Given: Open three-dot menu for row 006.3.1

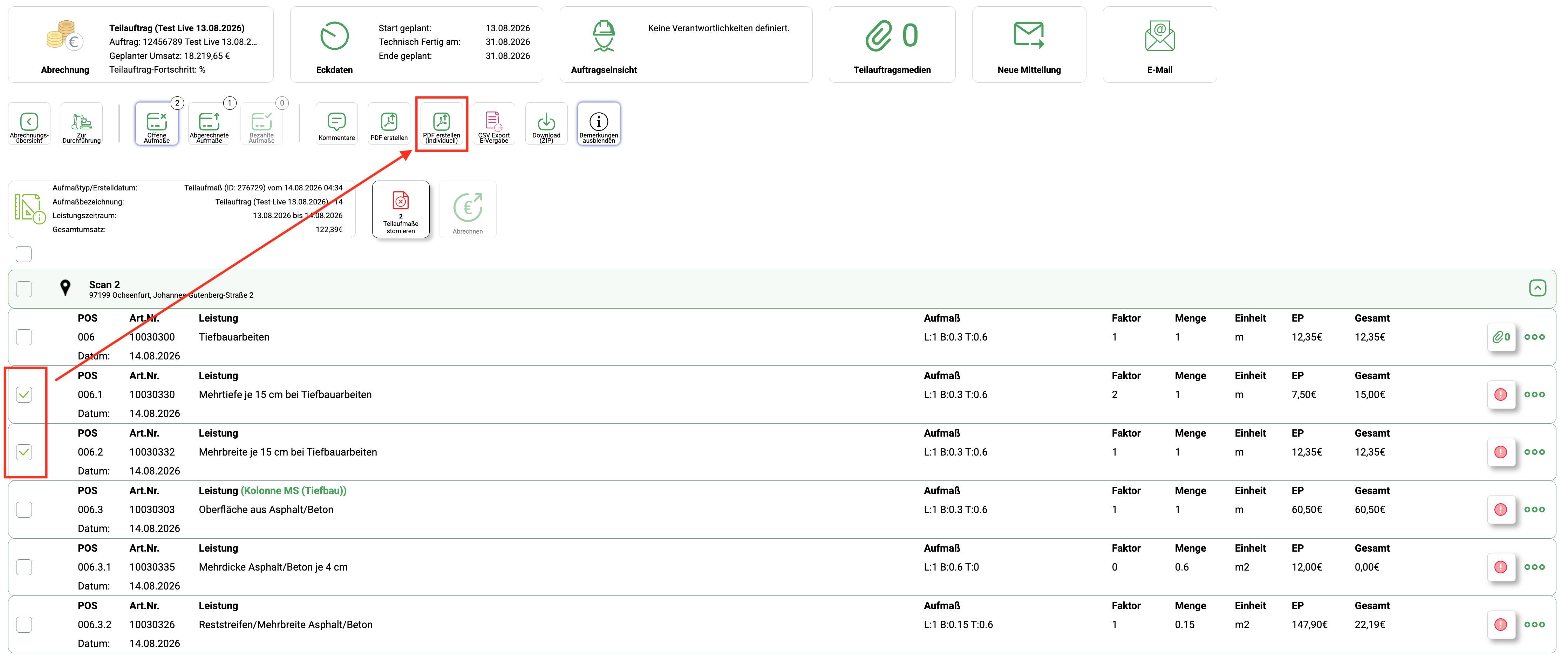Looking at the screenshot, I should (1534, 567).
